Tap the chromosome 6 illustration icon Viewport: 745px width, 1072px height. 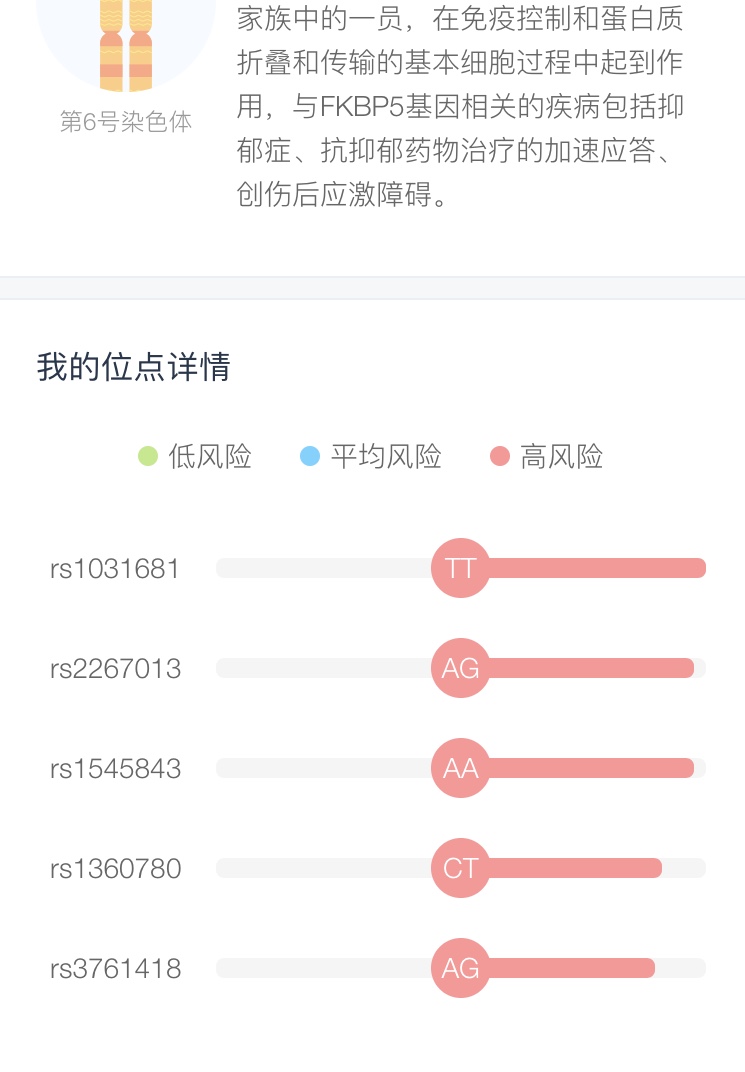click(x=126, y=45)
